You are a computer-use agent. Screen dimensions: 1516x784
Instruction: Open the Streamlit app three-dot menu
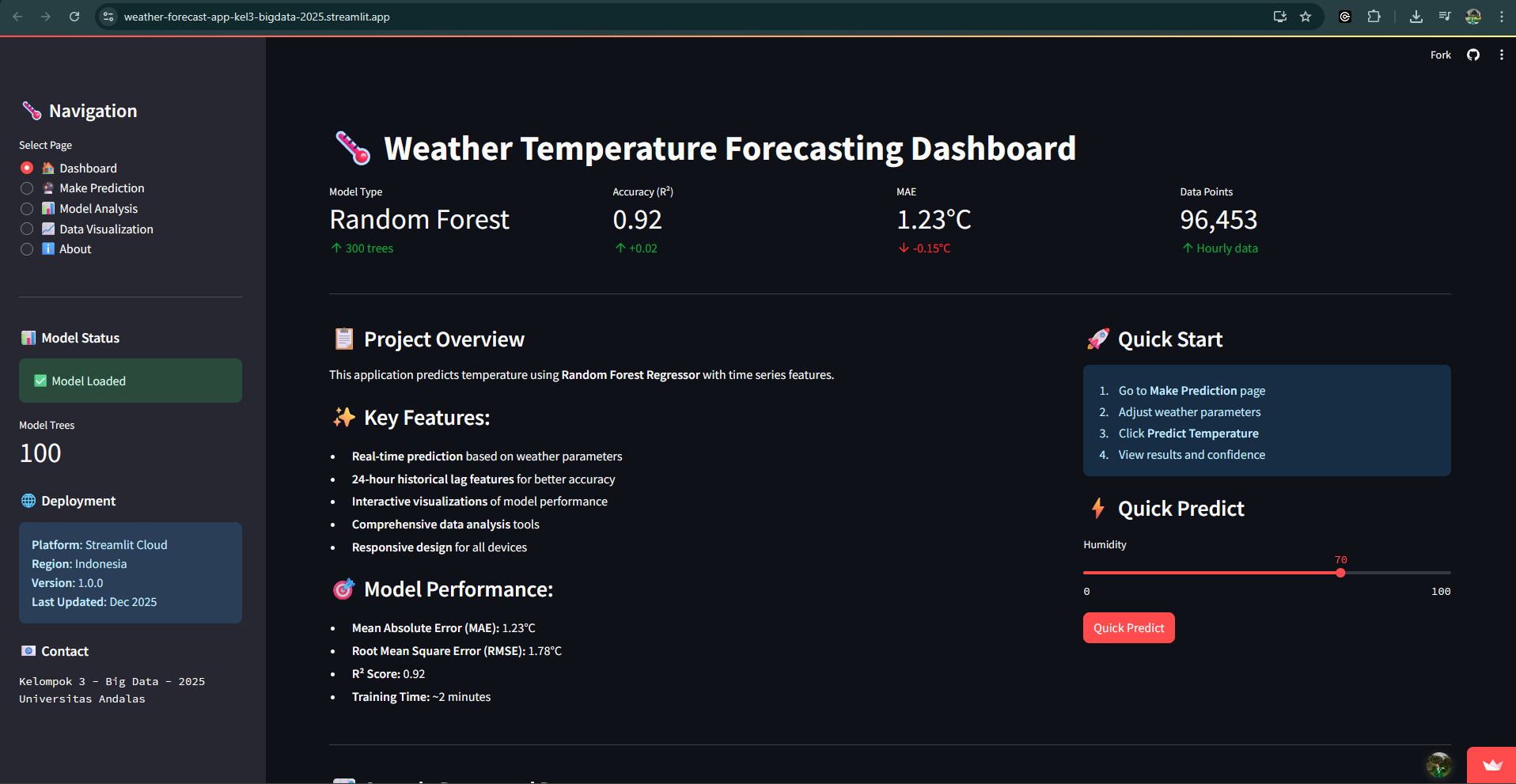[1501, 55]
